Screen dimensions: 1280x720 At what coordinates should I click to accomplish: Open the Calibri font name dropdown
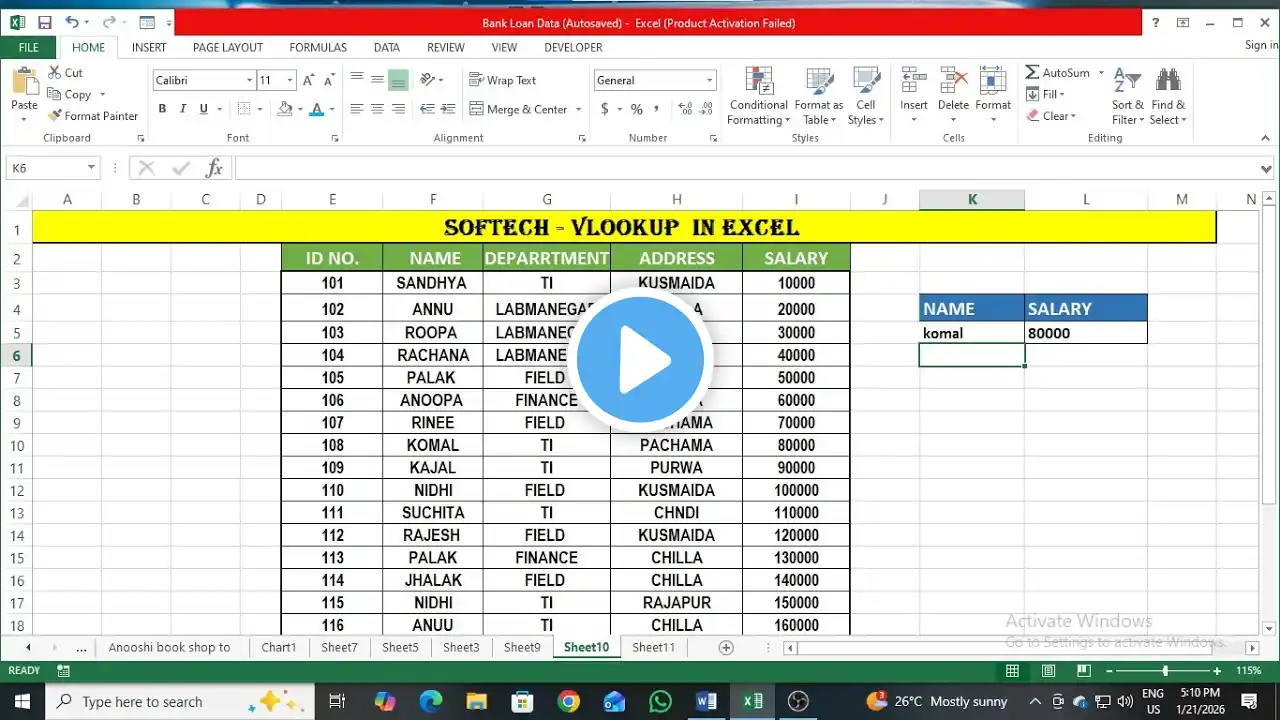(250, 80)
